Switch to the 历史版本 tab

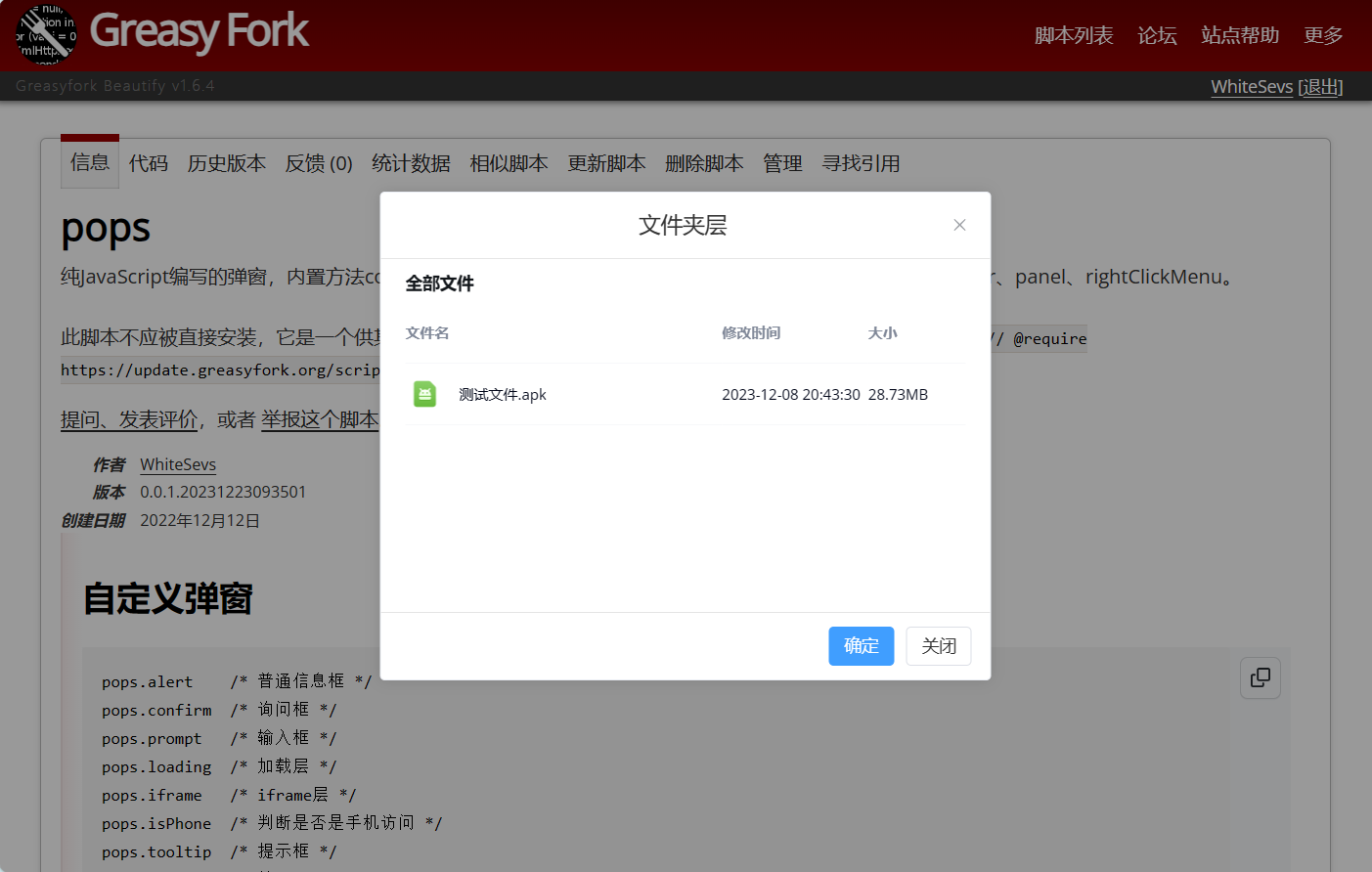[x=227, y=163]
